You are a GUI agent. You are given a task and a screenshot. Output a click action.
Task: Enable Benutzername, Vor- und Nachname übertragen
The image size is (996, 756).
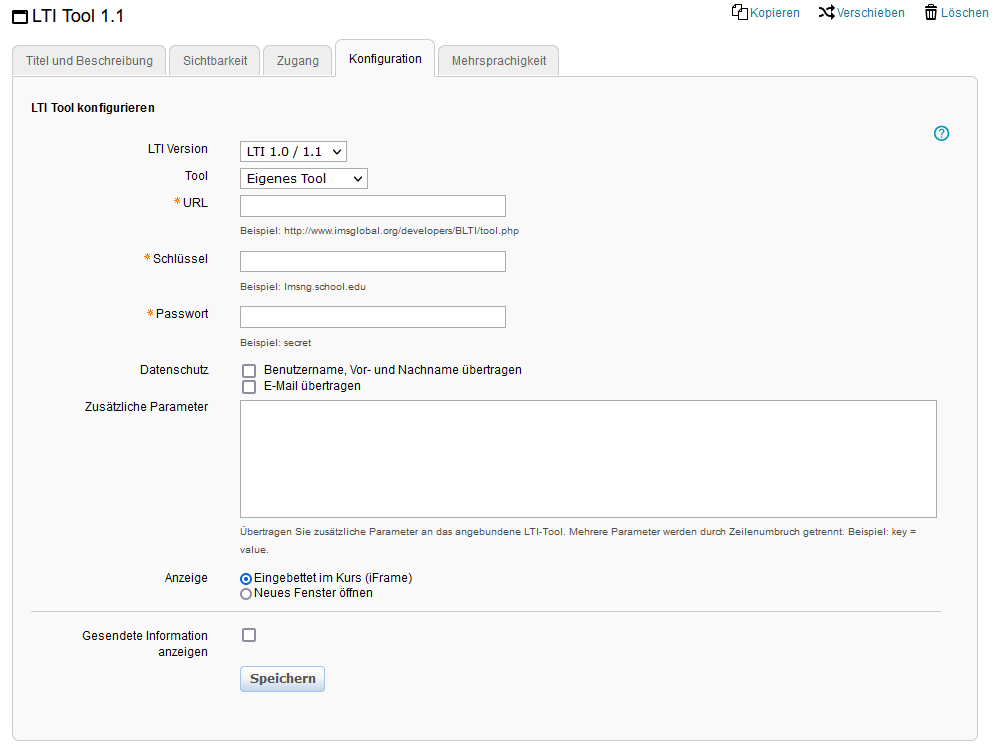pyautogui.click(x=248, y=370)
